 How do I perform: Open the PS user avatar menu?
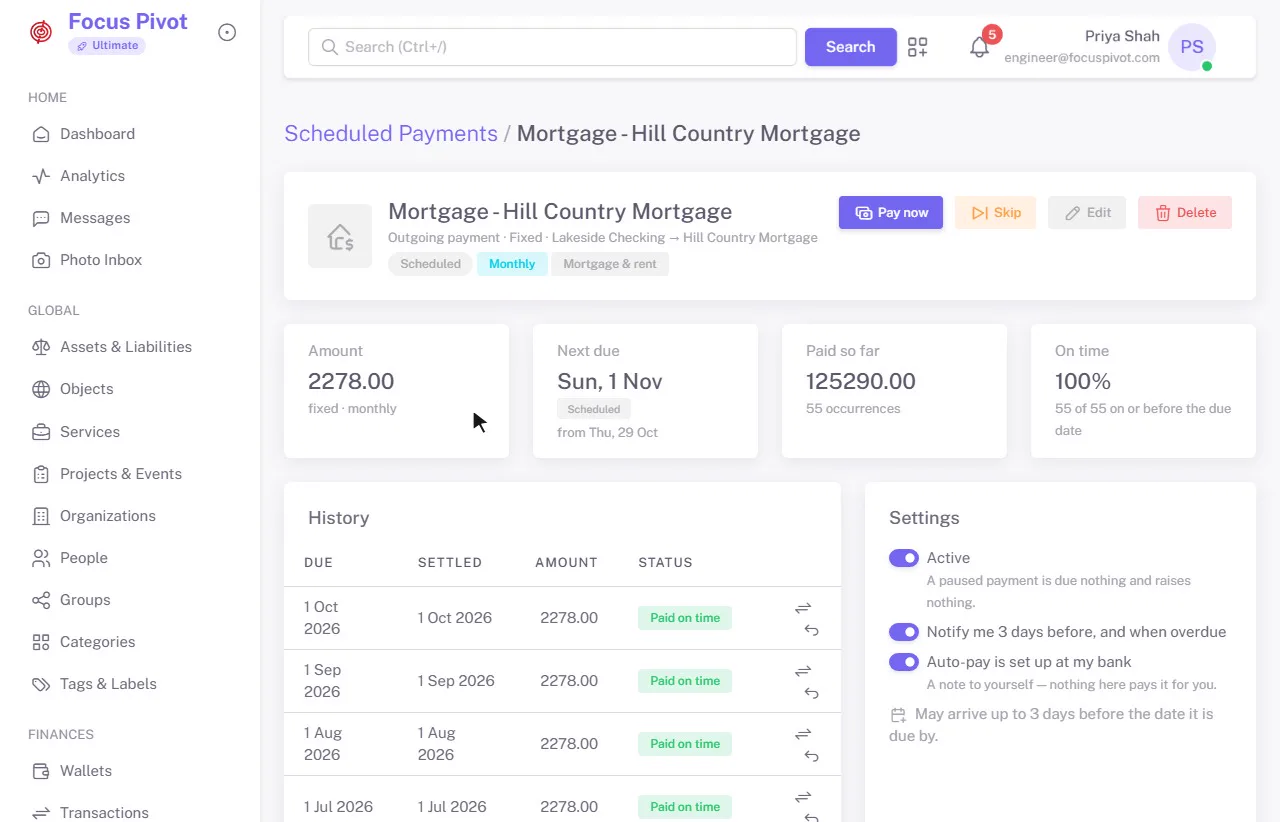click(x=1192, y=47)
